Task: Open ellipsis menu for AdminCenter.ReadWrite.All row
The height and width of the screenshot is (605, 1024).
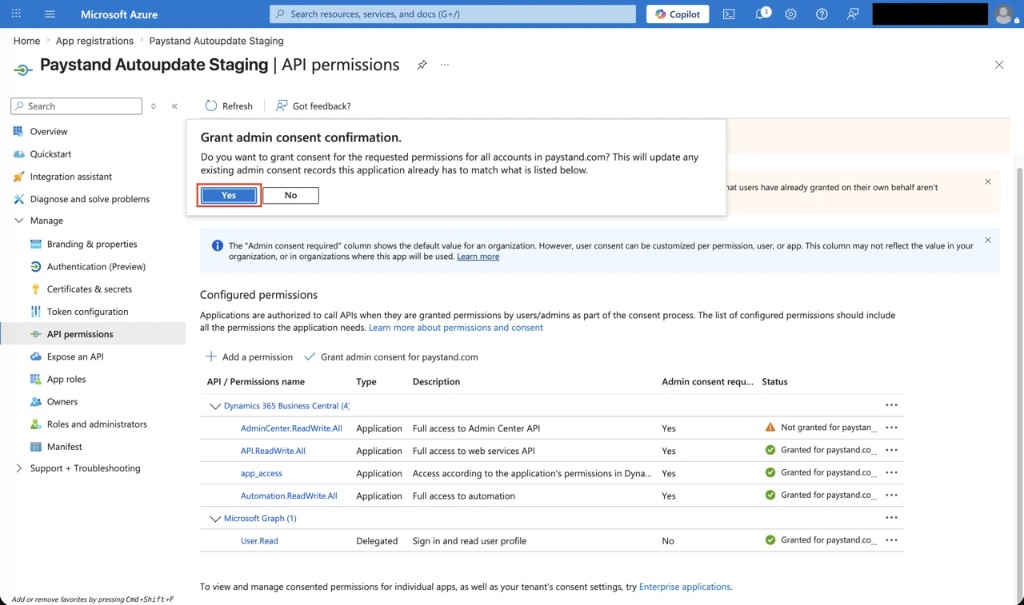Action: tap(891, 427)
